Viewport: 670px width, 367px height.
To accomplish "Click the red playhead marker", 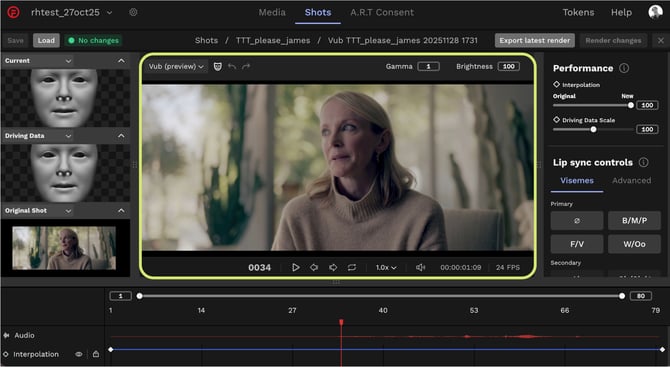I will [x=341, y=322].
